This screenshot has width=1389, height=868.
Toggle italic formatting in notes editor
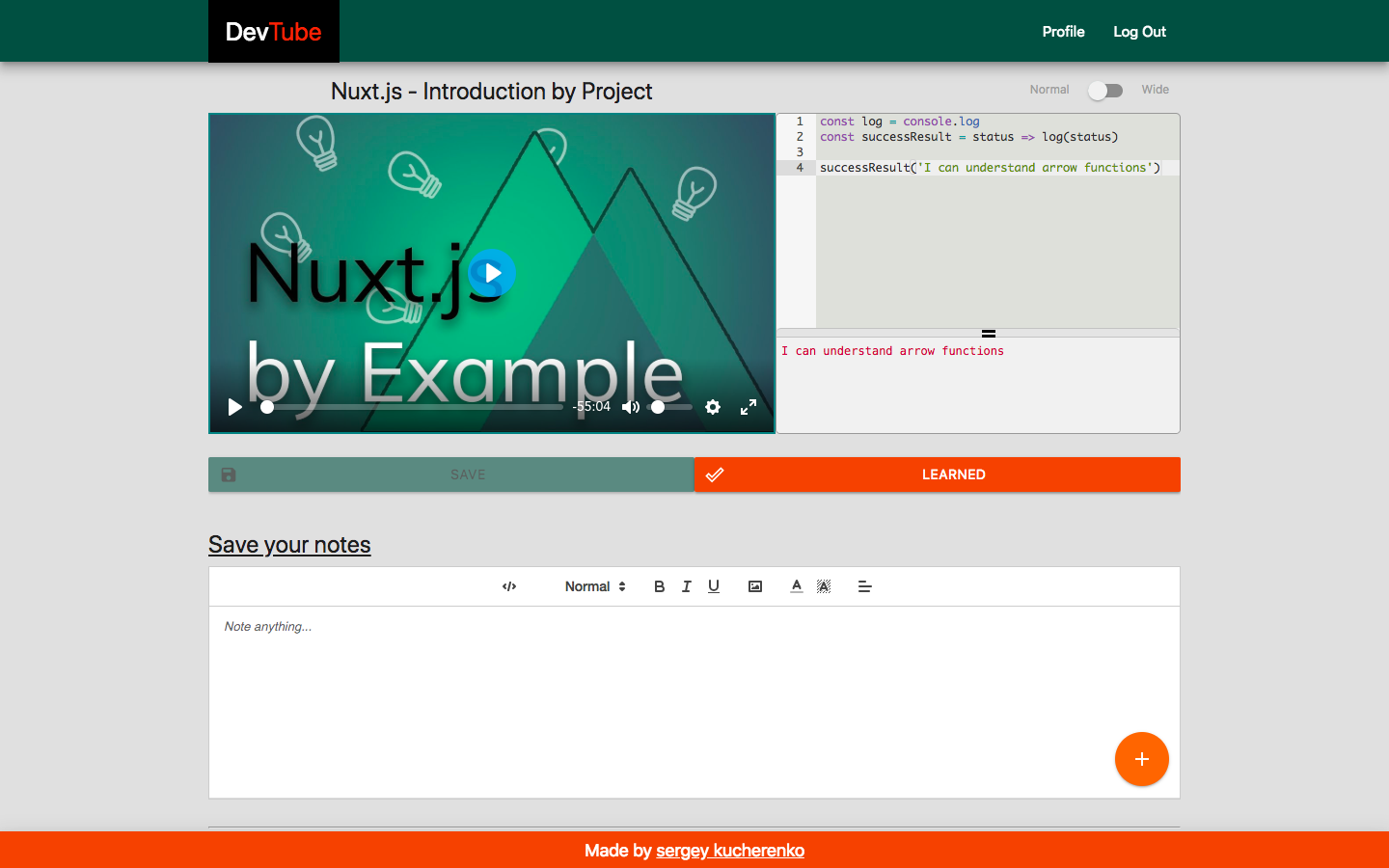686,586
